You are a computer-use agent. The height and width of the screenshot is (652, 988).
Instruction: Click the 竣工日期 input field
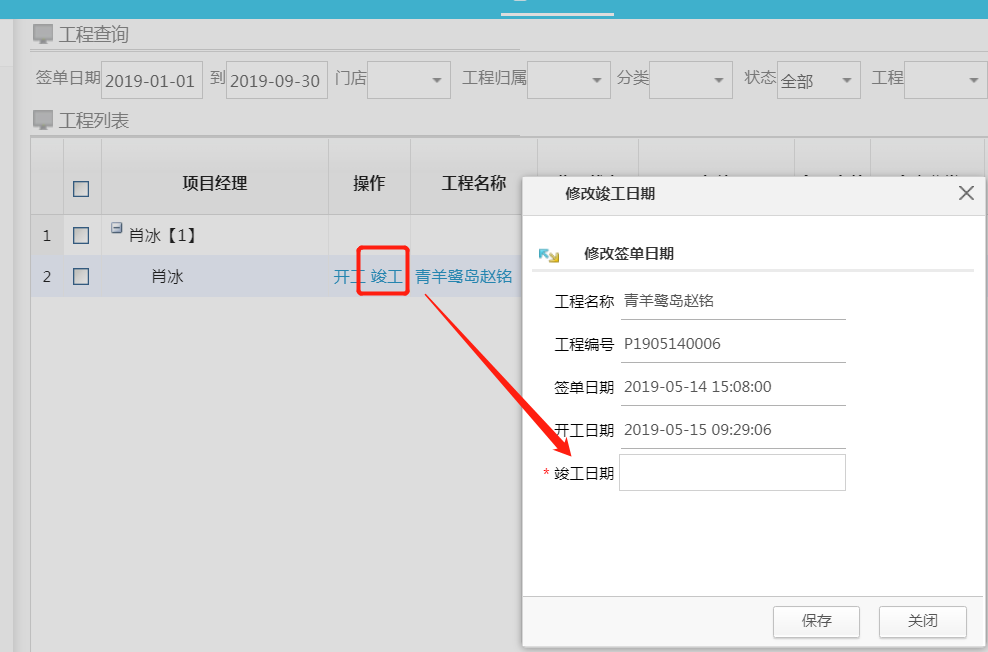pos(732,473)
